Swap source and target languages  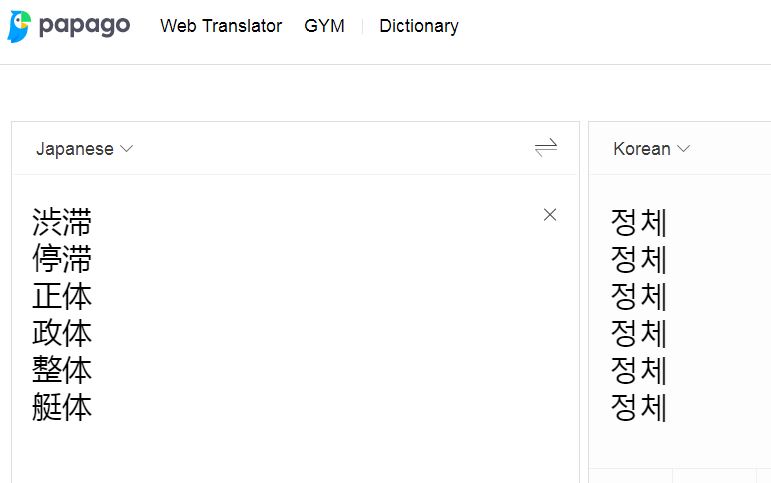tap(546, 147)
